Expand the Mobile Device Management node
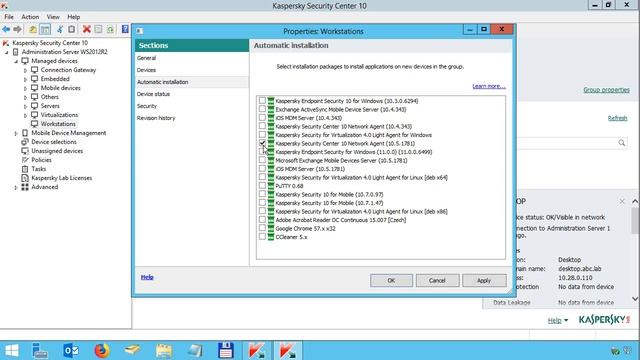Image resolution: width=640 pixels, height=360 pixels. [x=16, y=133]
